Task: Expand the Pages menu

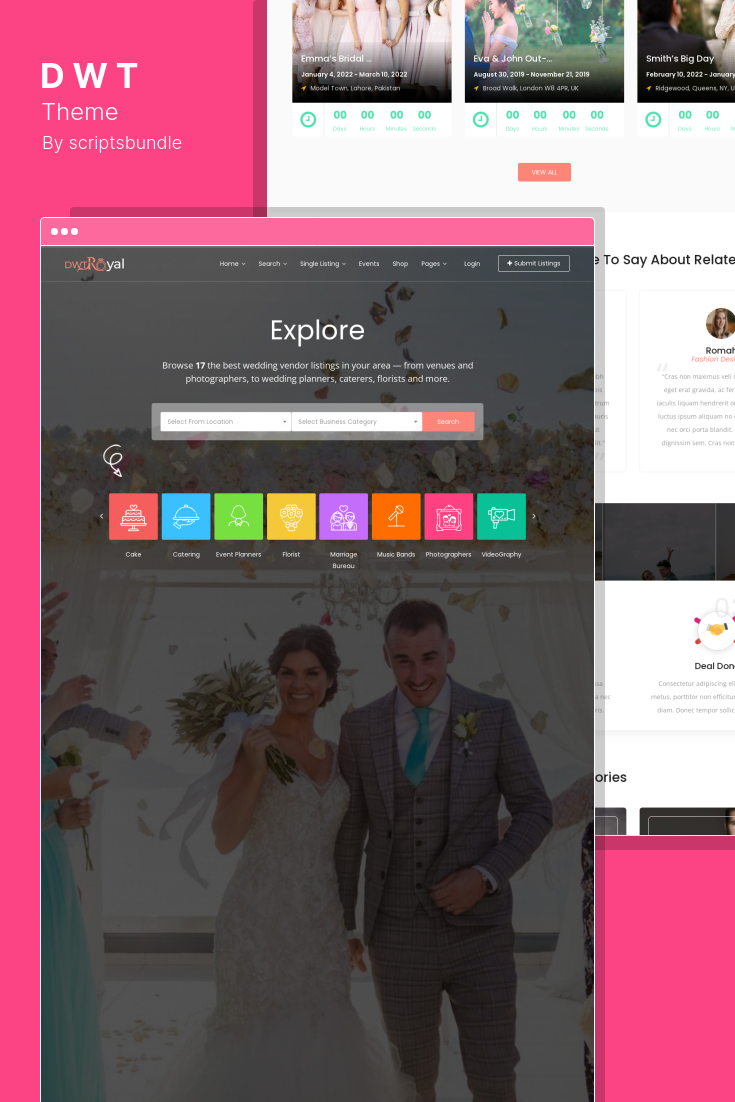Action: (434, 264)
